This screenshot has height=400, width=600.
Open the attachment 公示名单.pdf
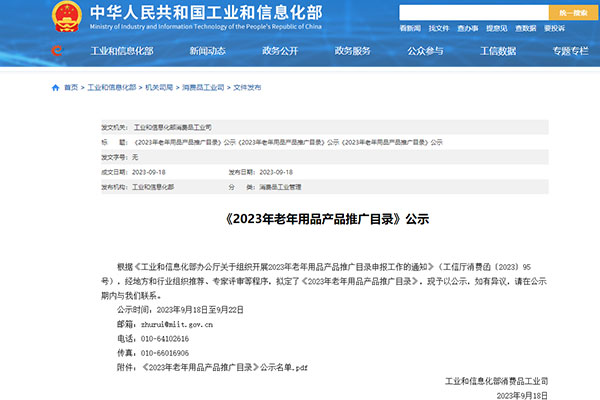pyautogui.click(x=225, y=367)
